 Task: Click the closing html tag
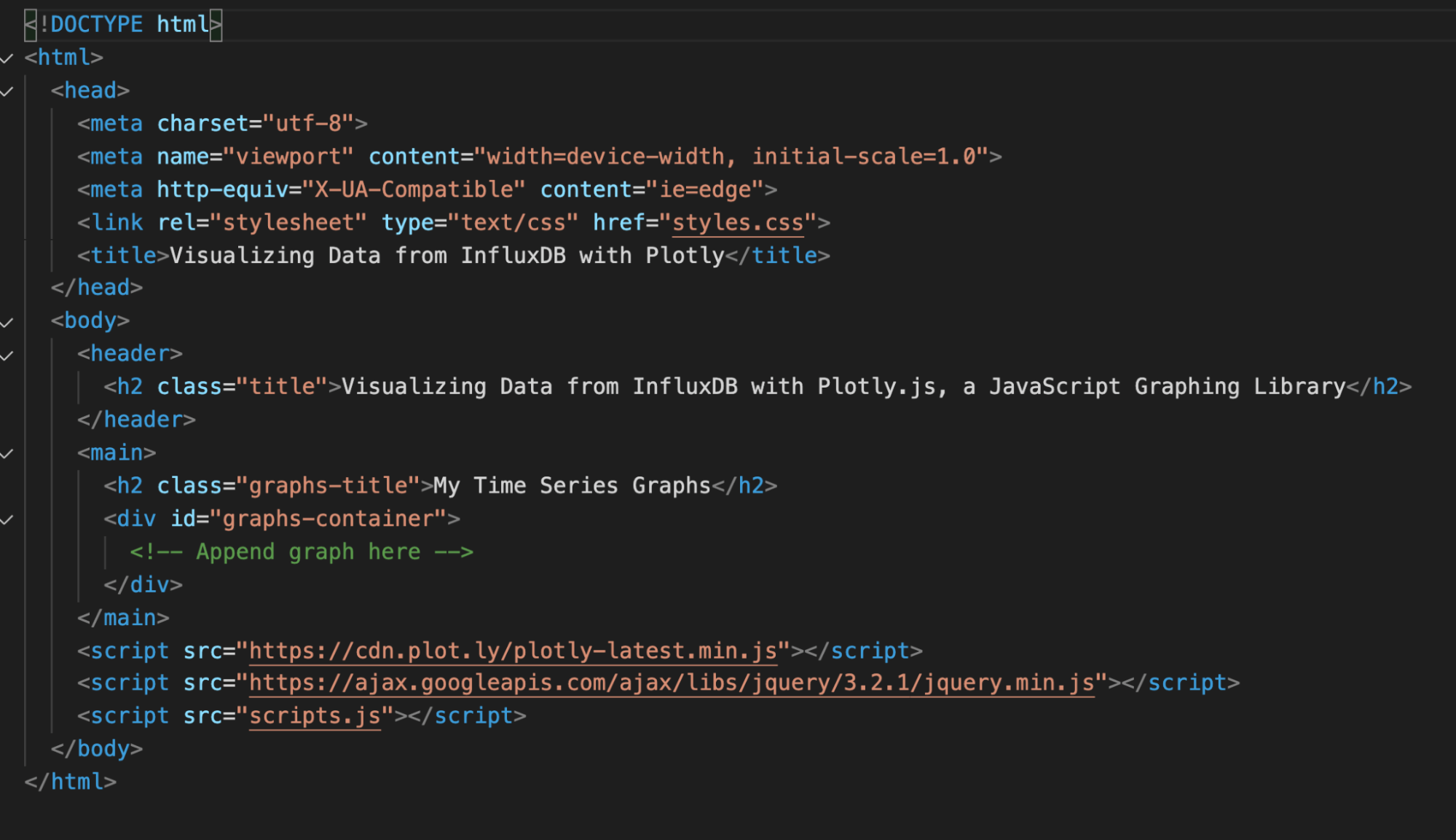pos(69,781)
